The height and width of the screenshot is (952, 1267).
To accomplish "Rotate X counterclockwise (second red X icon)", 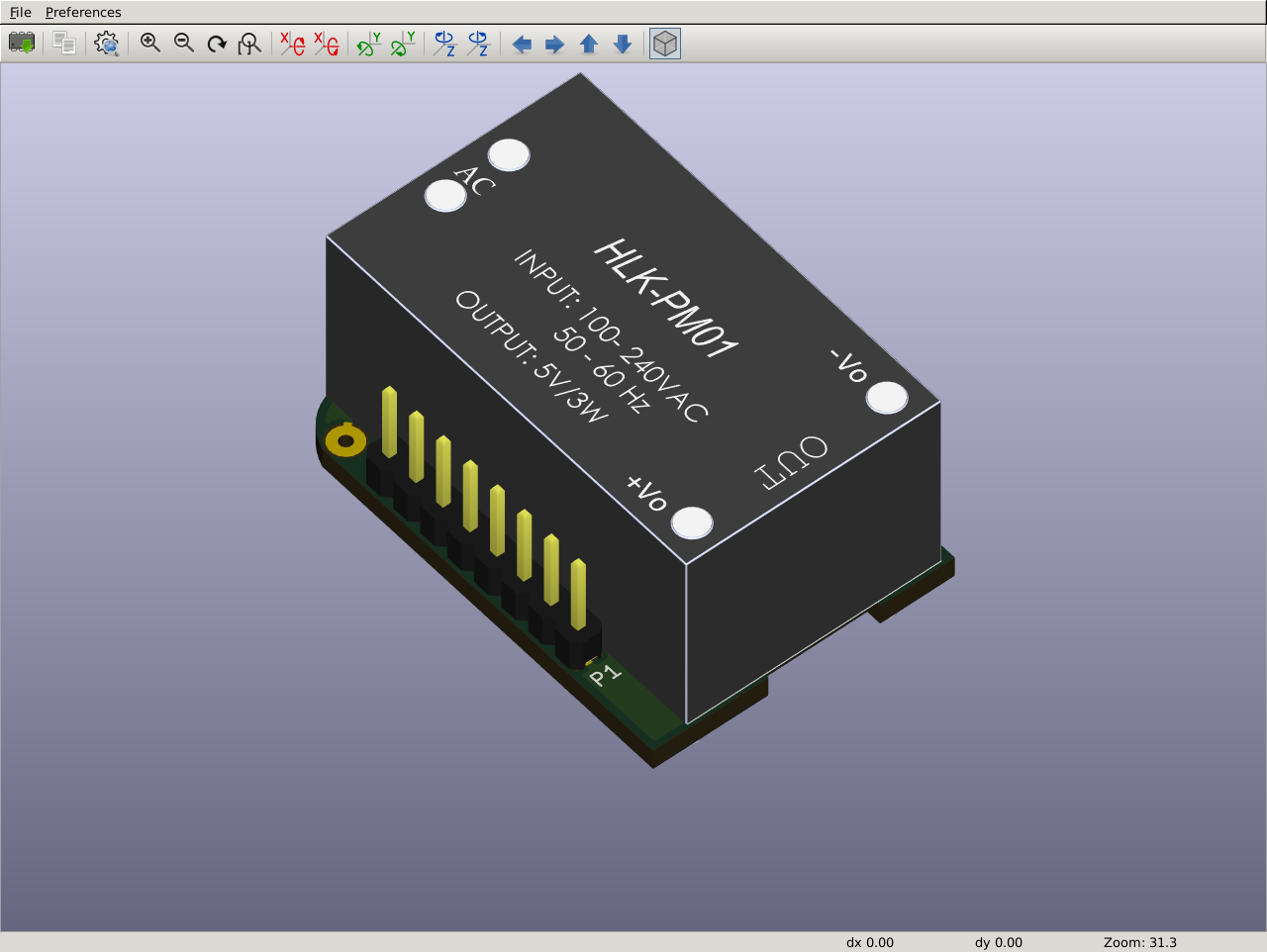I will click(x=326, y=44).
